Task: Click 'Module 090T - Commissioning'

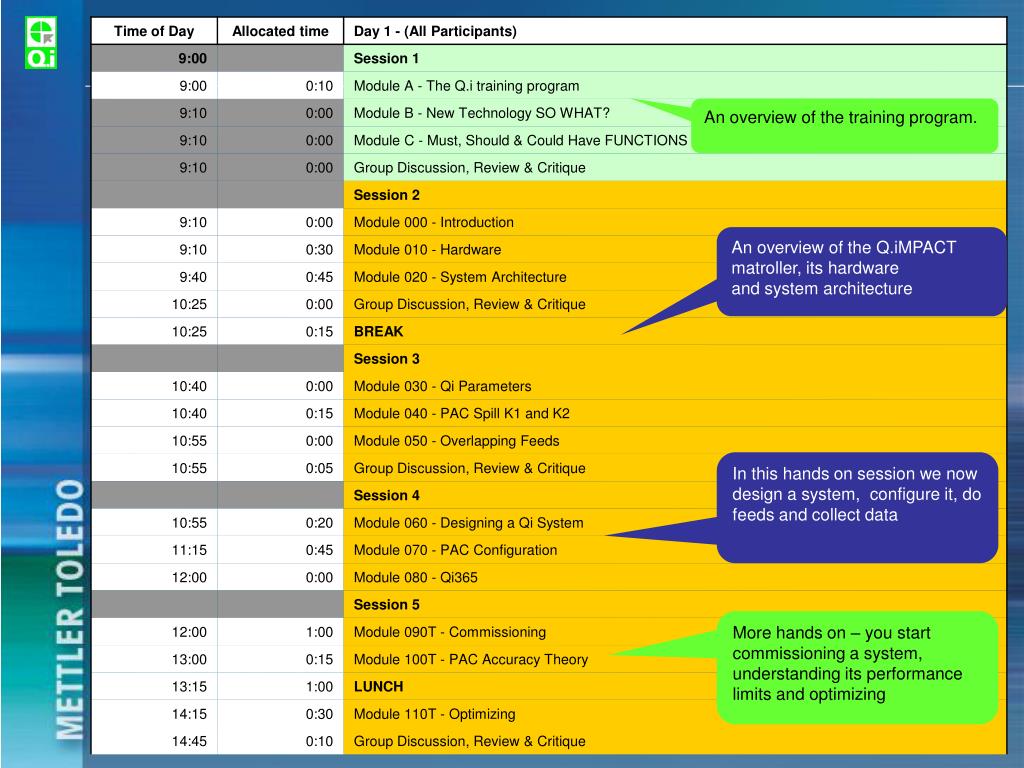Action: tap(450, 633)
